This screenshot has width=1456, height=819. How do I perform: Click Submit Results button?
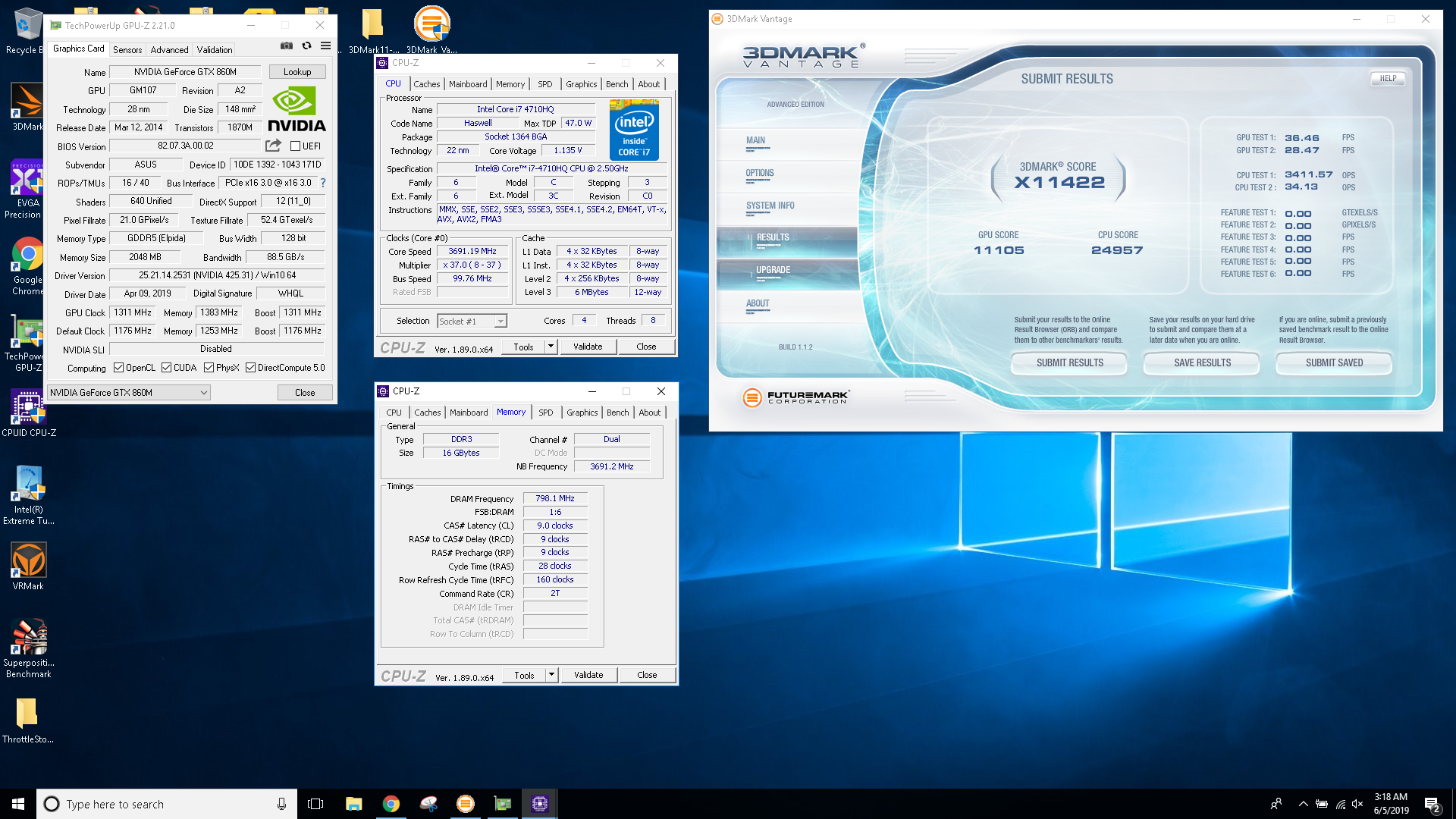(x=1069, y=363)
